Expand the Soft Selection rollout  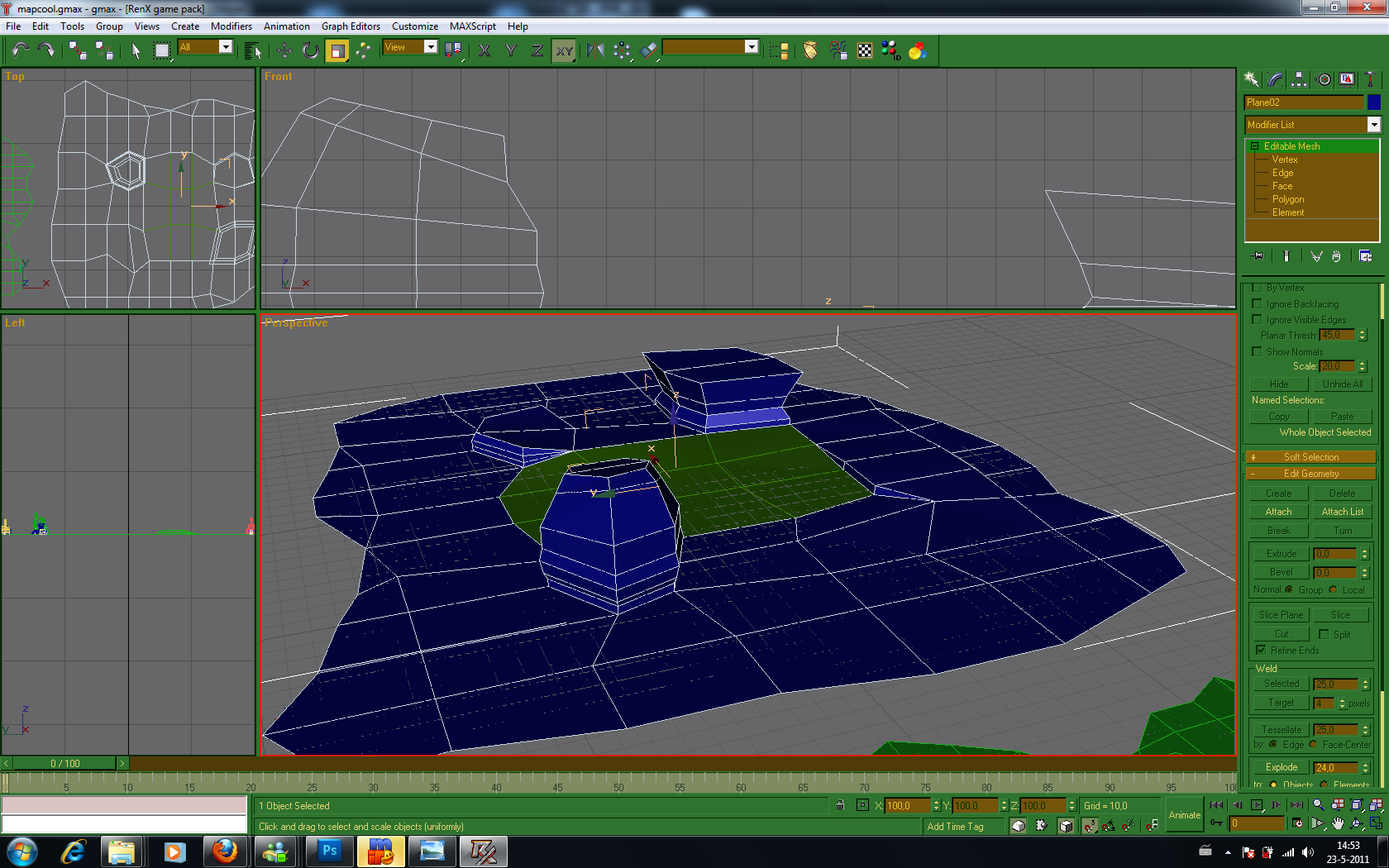[x=1310, y=457]
